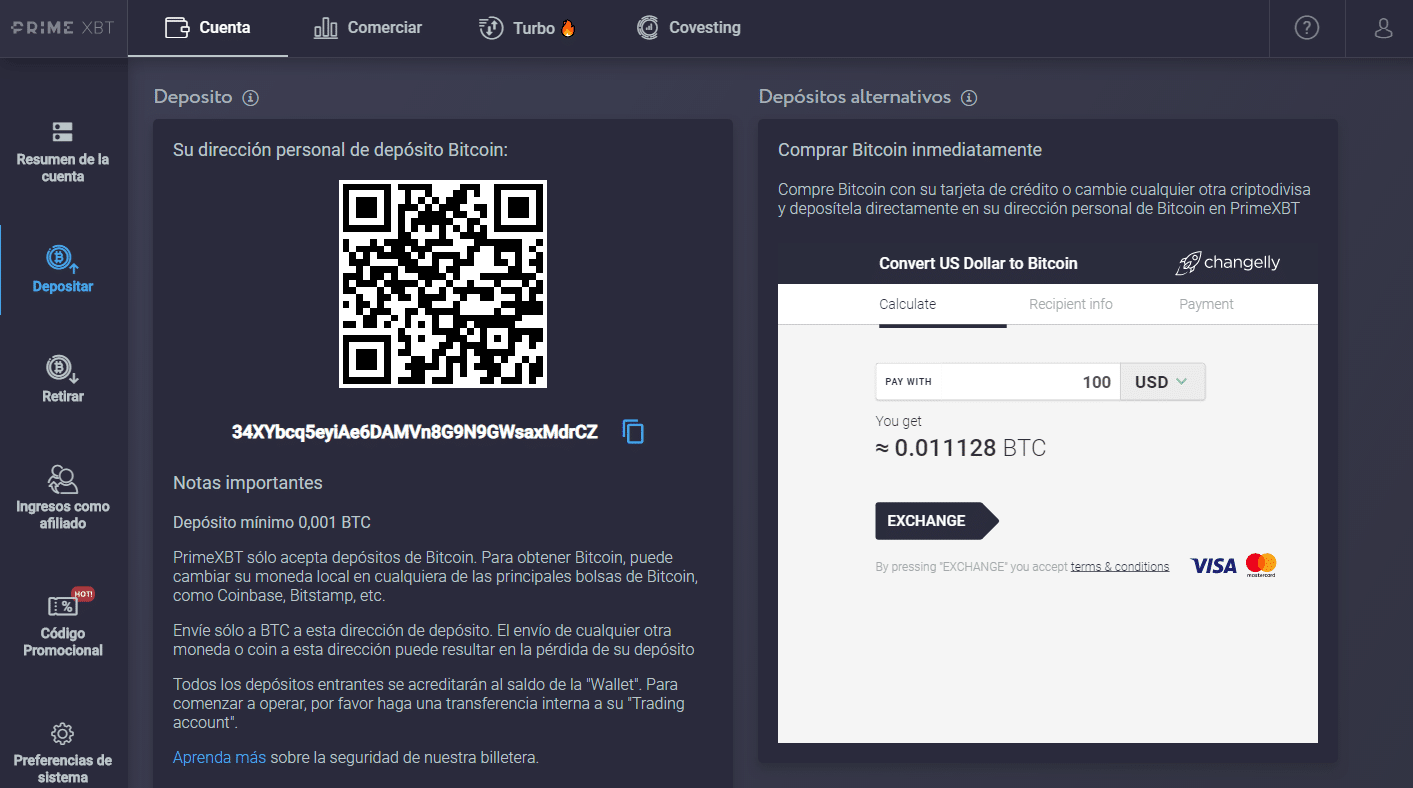Go to the Covesting tab
Screen dimensions: 1413x788
pos(689,28)
